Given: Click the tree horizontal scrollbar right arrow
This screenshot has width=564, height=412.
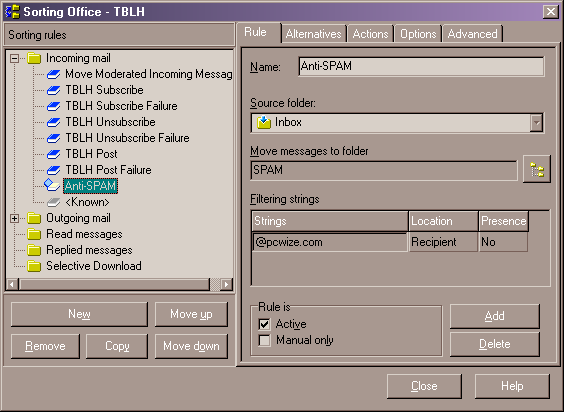Looking at the screenshot, I should 226,284.
